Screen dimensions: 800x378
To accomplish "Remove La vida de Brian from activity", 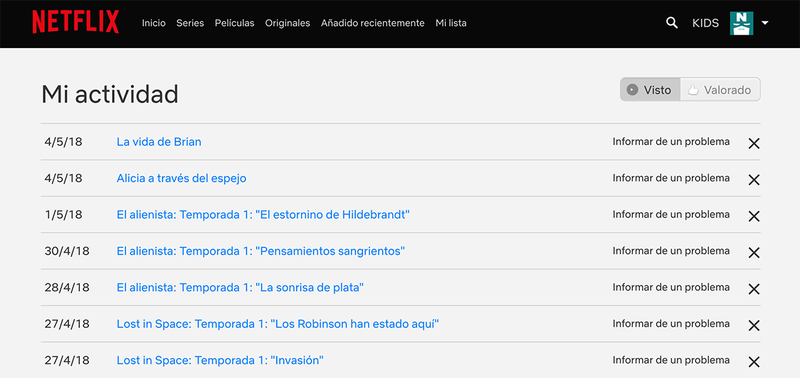I will click(x=754, y=143).
